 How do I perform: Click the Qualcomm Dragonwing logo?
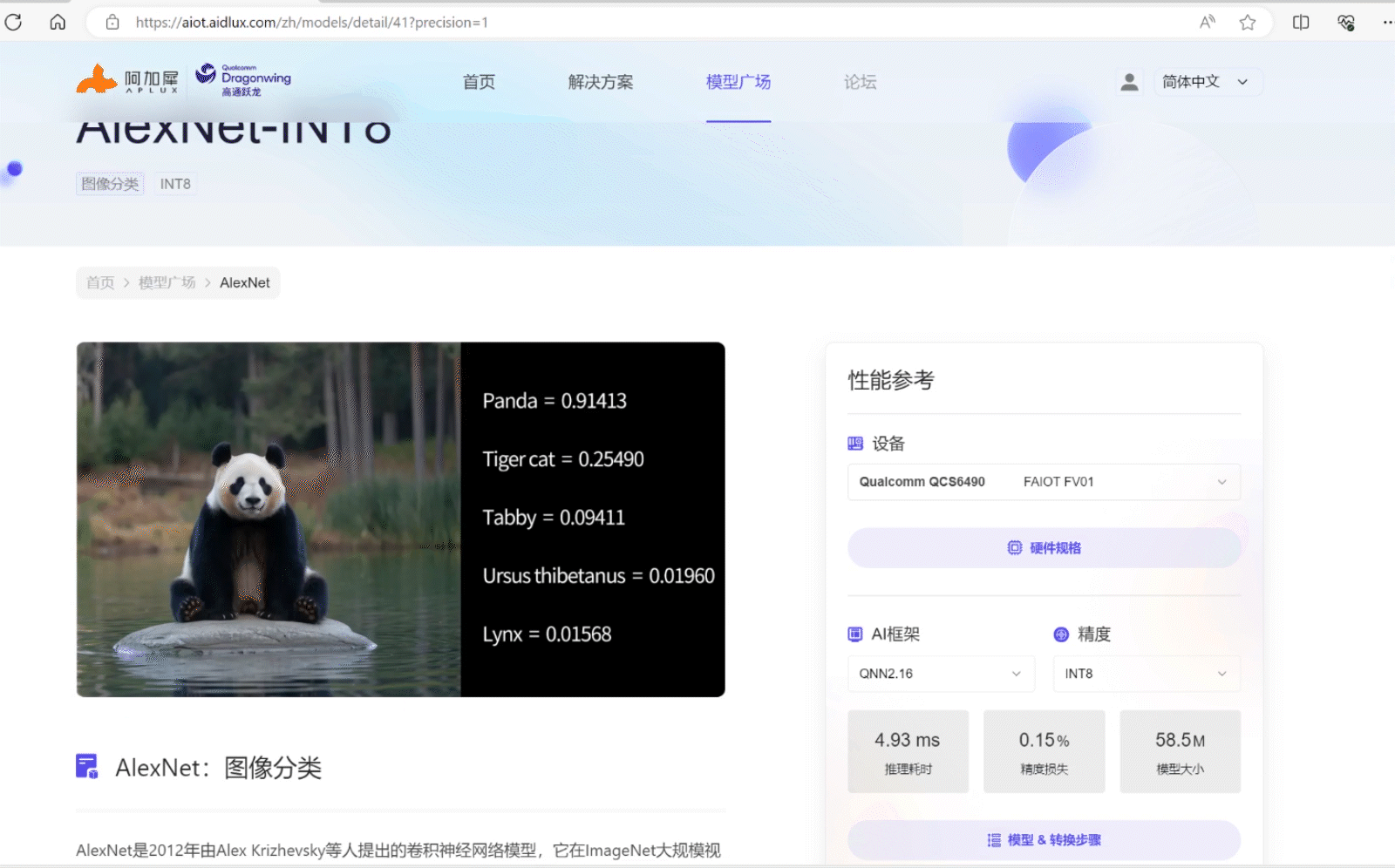243,79
